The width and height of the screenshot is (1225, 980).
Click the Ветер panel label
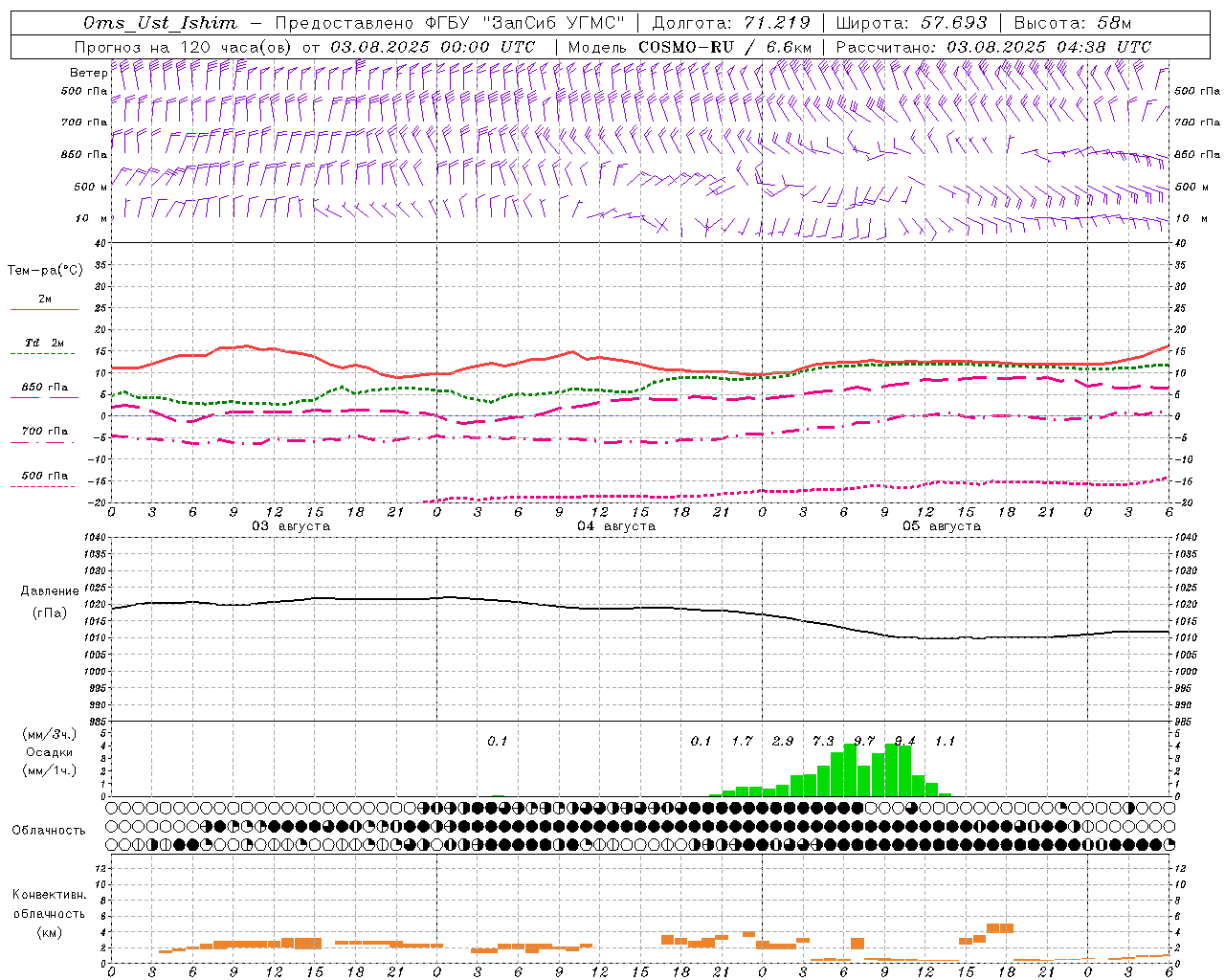click(88, 73)
